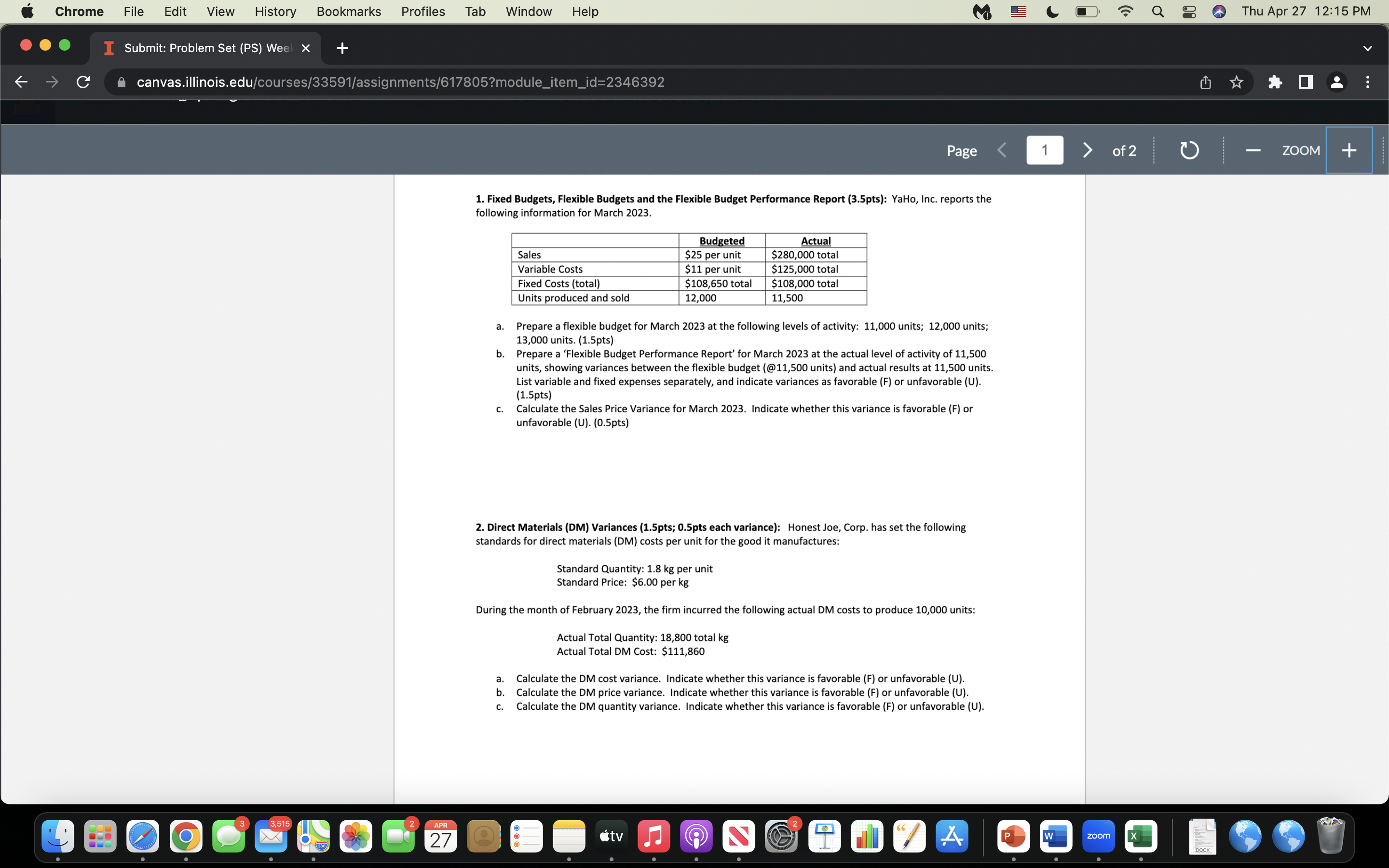Screen dimensions: 1389x868
Task: Open the Bookmarks menu in Chrome
Action: click(x=348, y=11)
